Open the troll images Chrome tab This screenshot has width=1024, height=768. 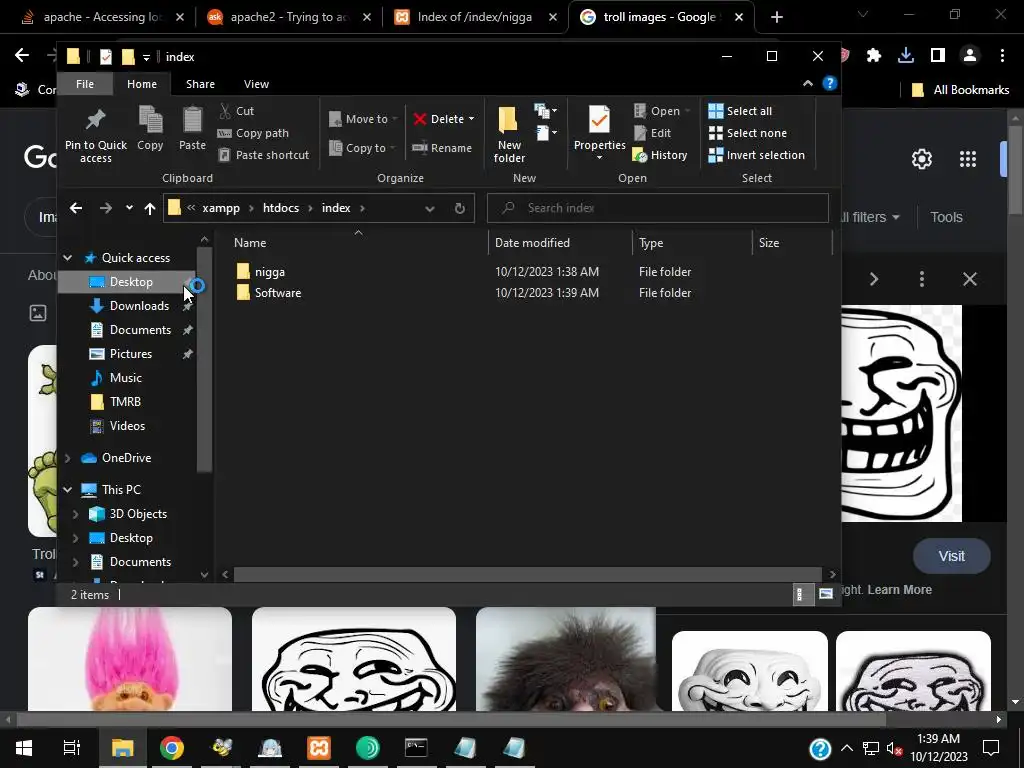click(x=661, y=17)
